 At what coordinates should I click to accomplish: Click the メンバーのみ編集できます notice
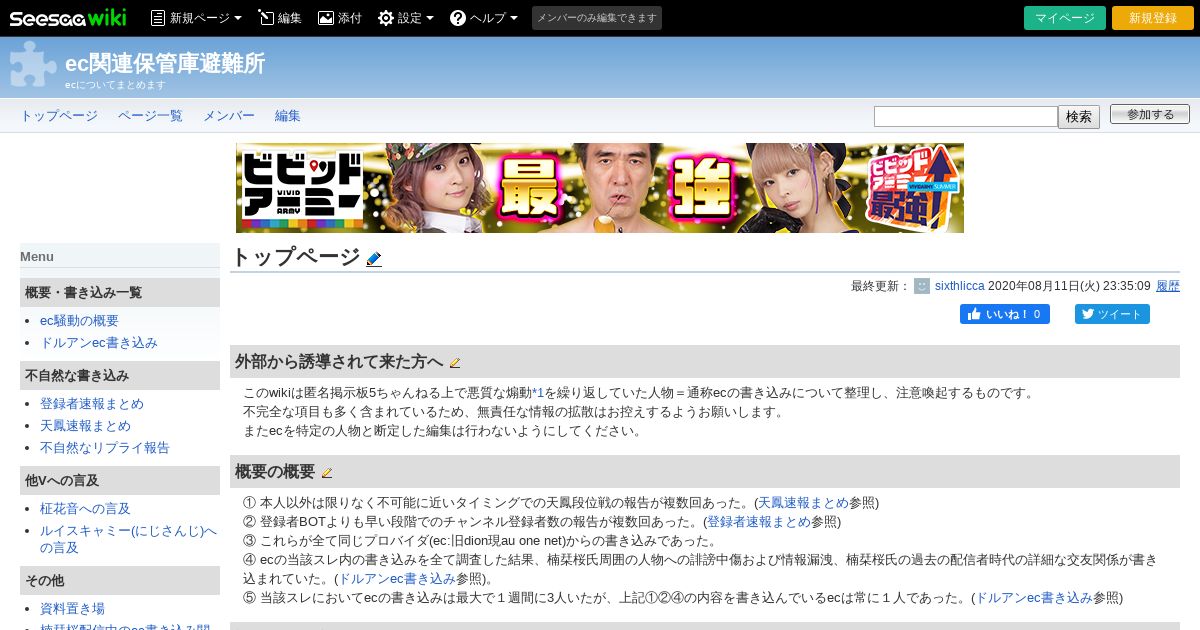[597, 18]
